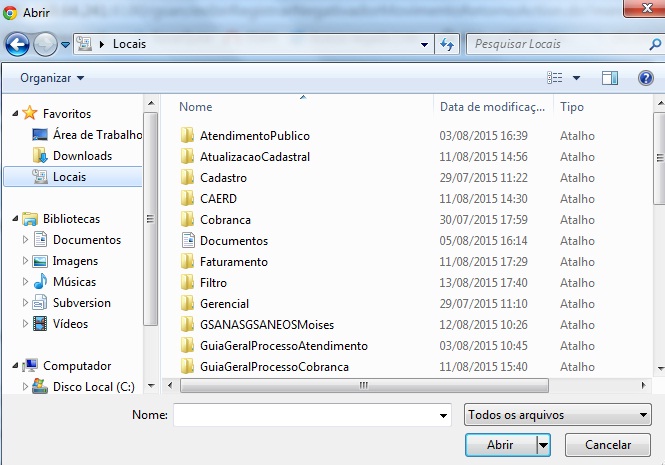Image resolution: width=665 pixels, height=465 pixels.
Task: Click the change view icon
Action: (x=554, y=78)
